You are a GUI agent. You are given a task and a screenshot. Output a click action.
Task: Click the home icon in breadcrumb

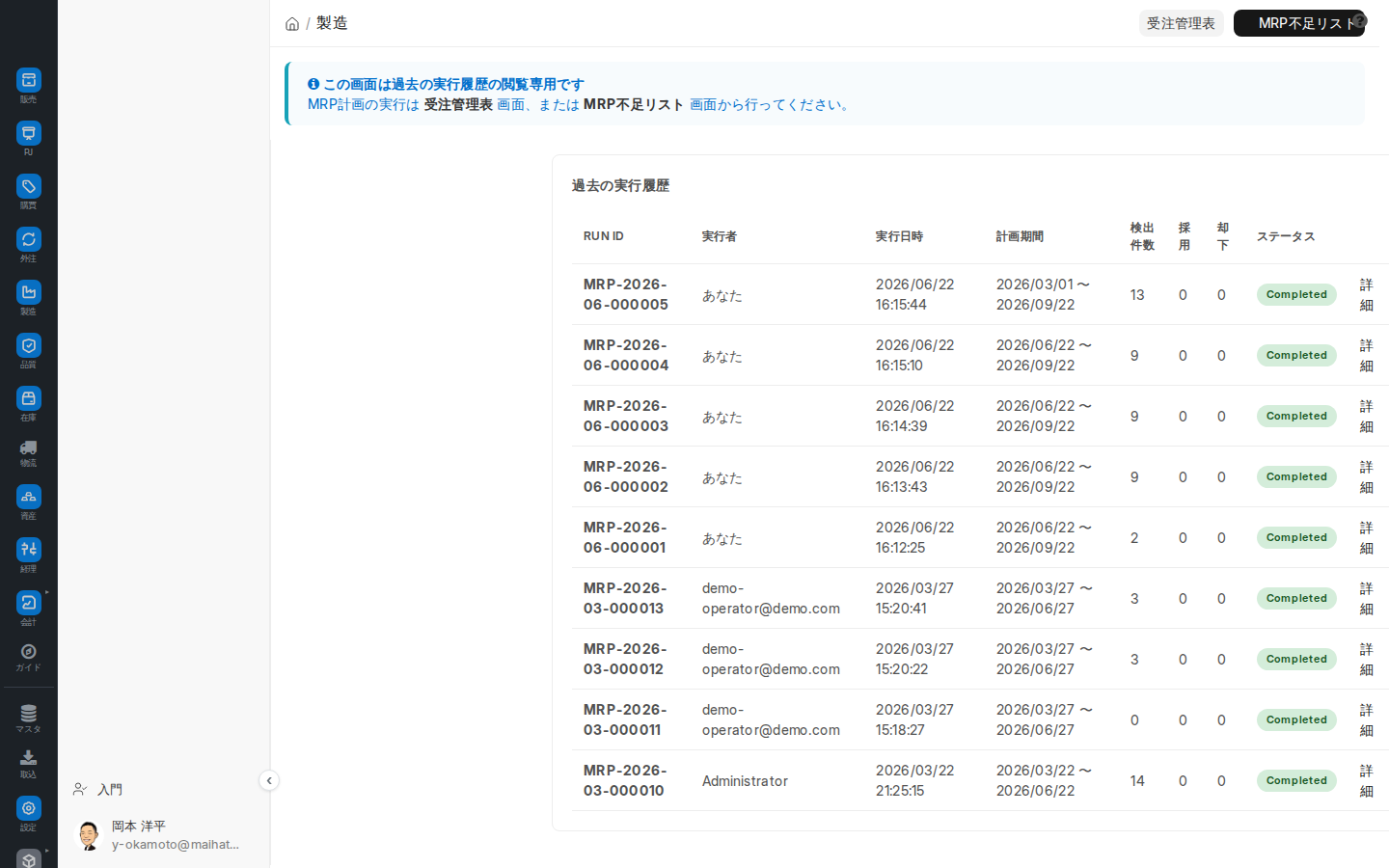tap(292, 24)
